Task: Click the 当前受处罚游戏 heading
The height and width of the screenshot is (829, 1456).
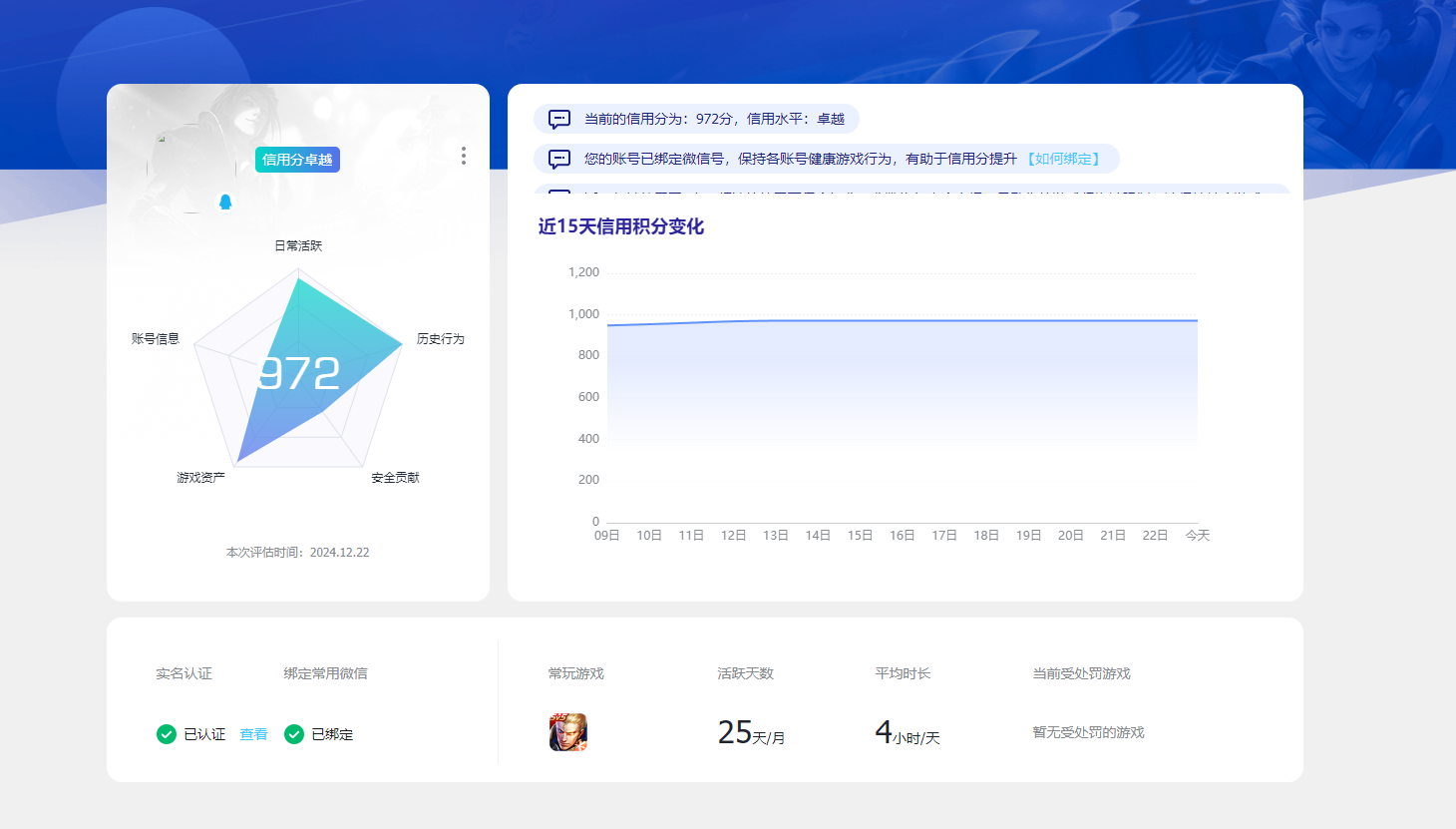Action: click(1081, 673)
